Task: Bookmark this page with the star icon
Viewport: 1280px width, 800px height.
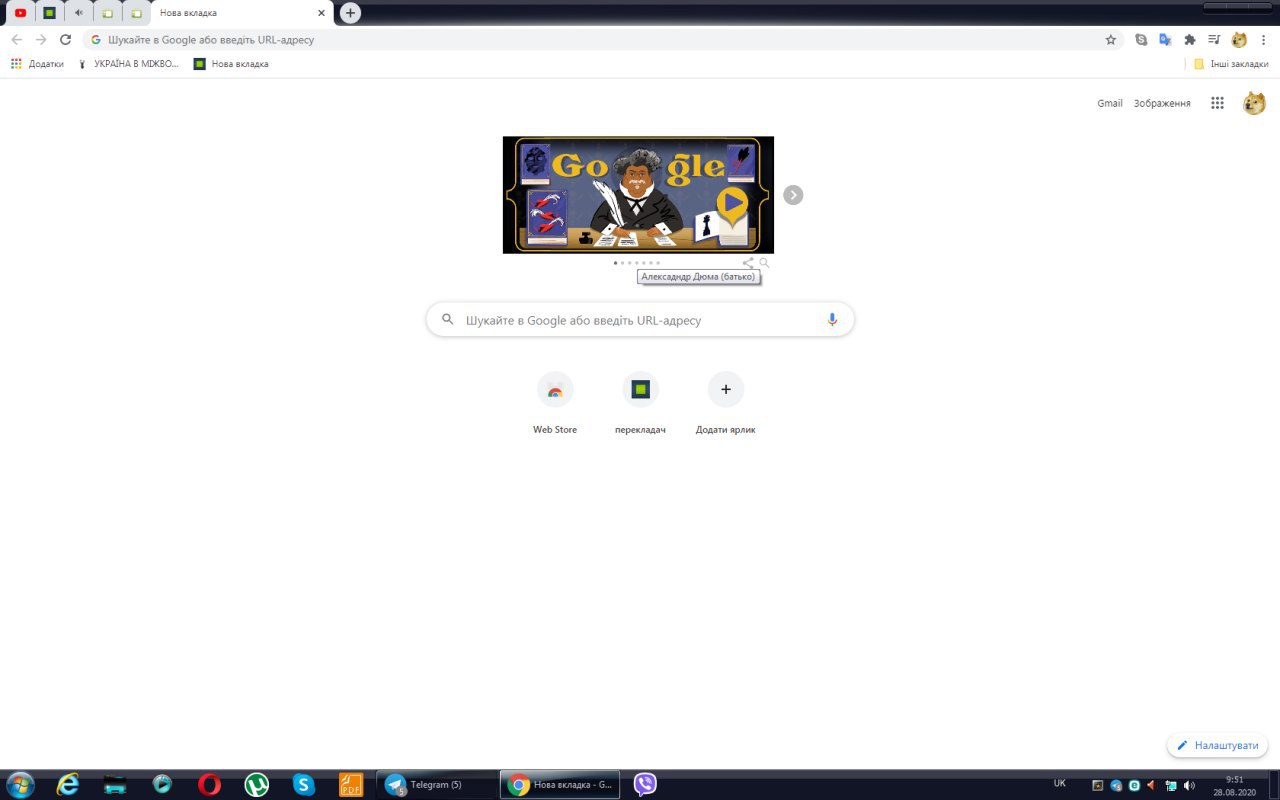Action: [x=1110, y=40]
